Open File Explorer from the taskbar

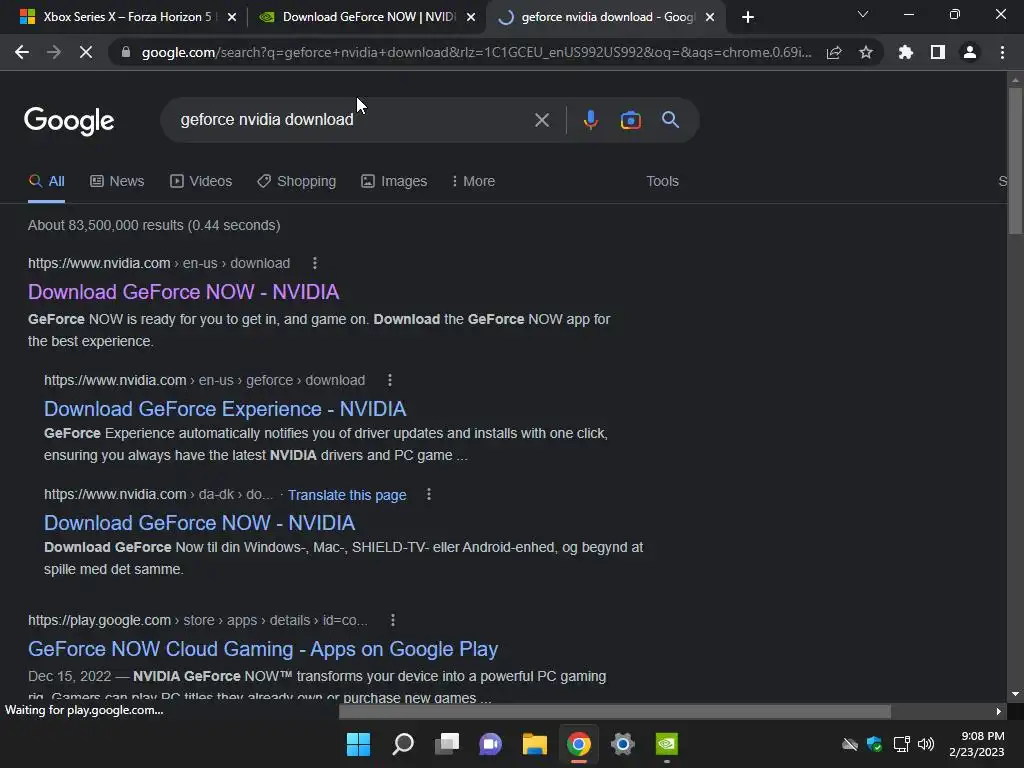(535, 744)
